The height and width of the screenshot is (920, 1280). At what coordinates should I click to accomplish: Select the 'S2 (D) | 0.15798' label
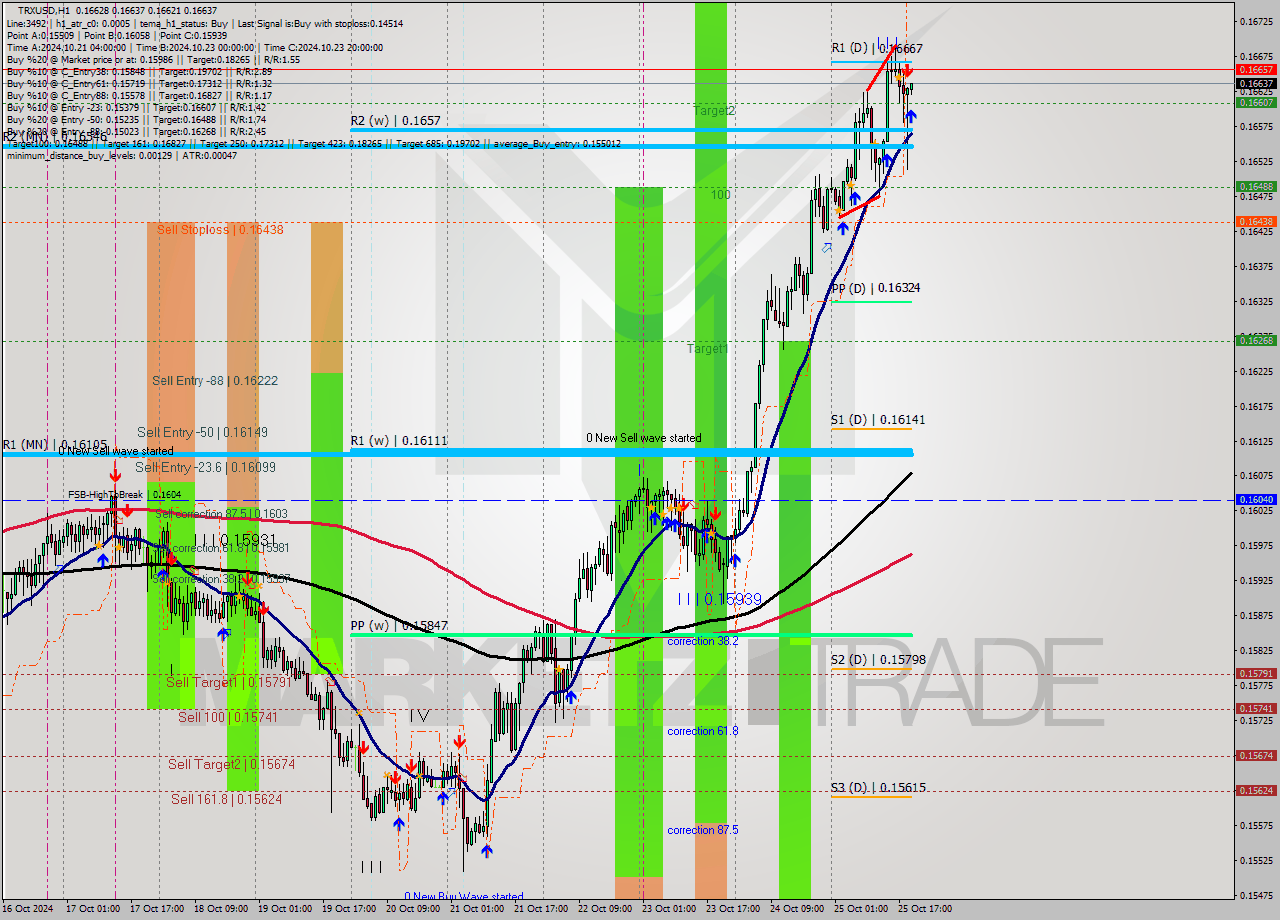(x=878, y=660)
